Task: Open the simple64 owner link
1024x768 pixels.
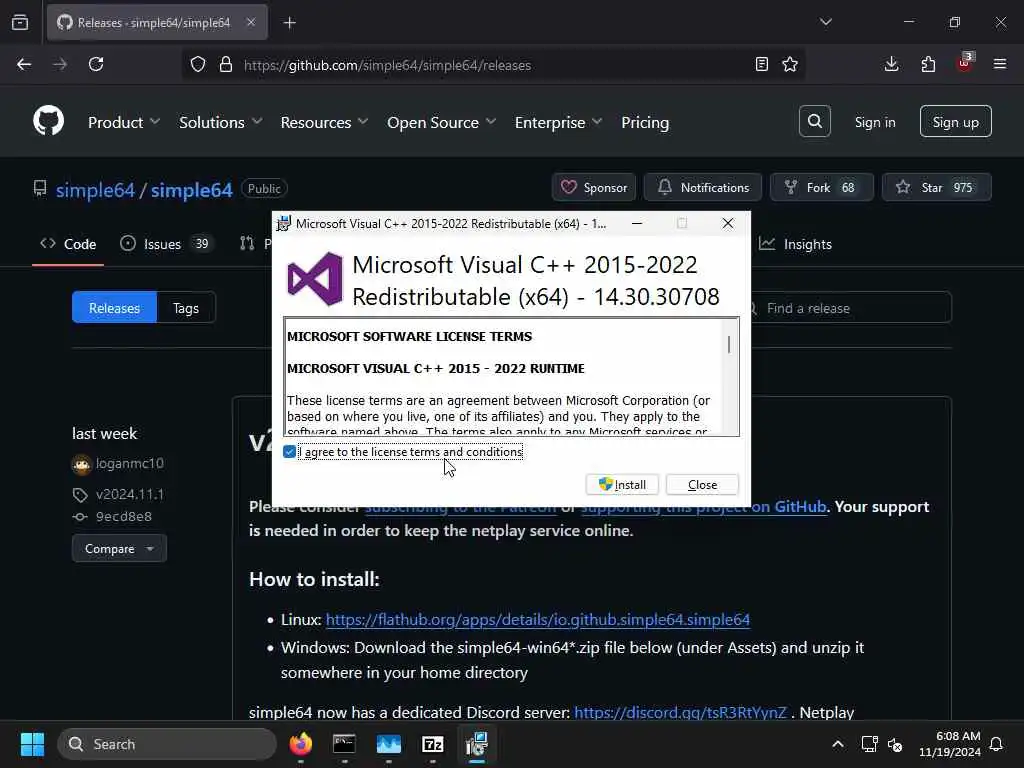Action: click(95, 190)
